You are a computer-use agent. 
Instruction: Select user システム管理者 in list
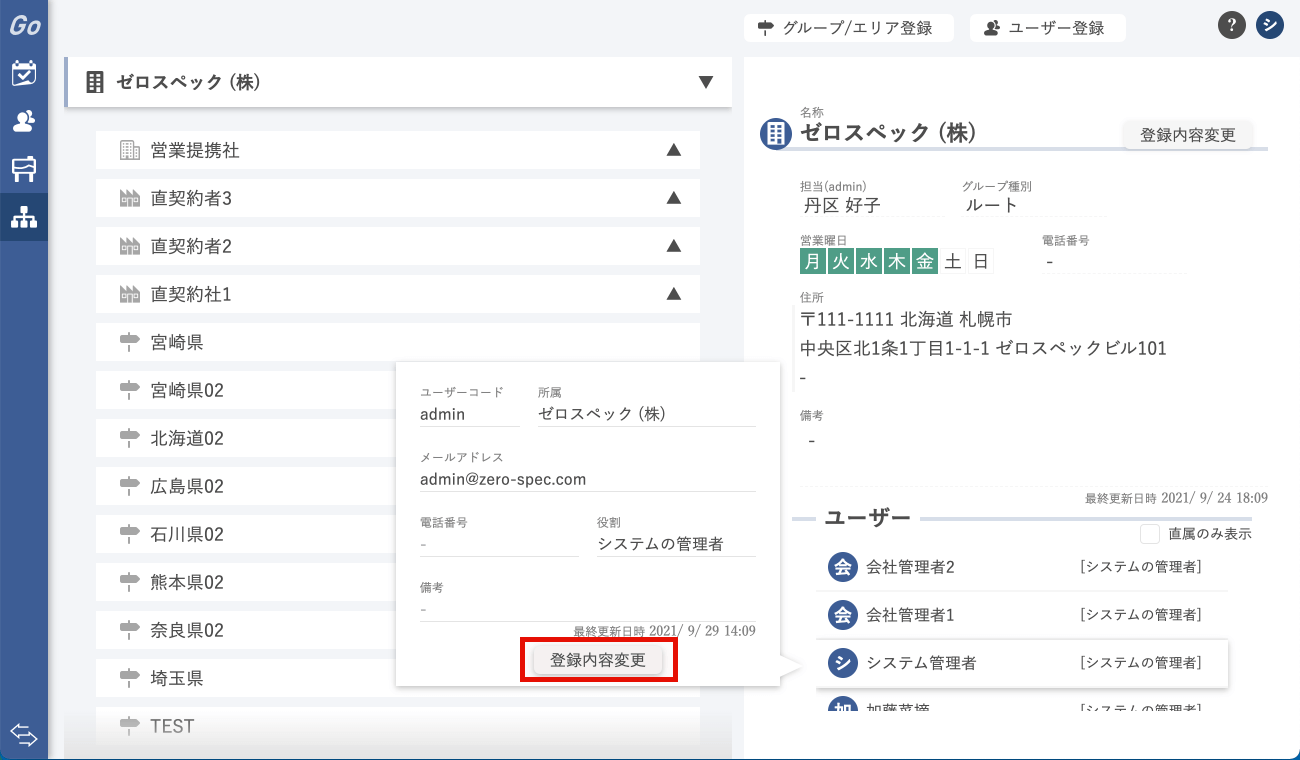point(1022,663)
